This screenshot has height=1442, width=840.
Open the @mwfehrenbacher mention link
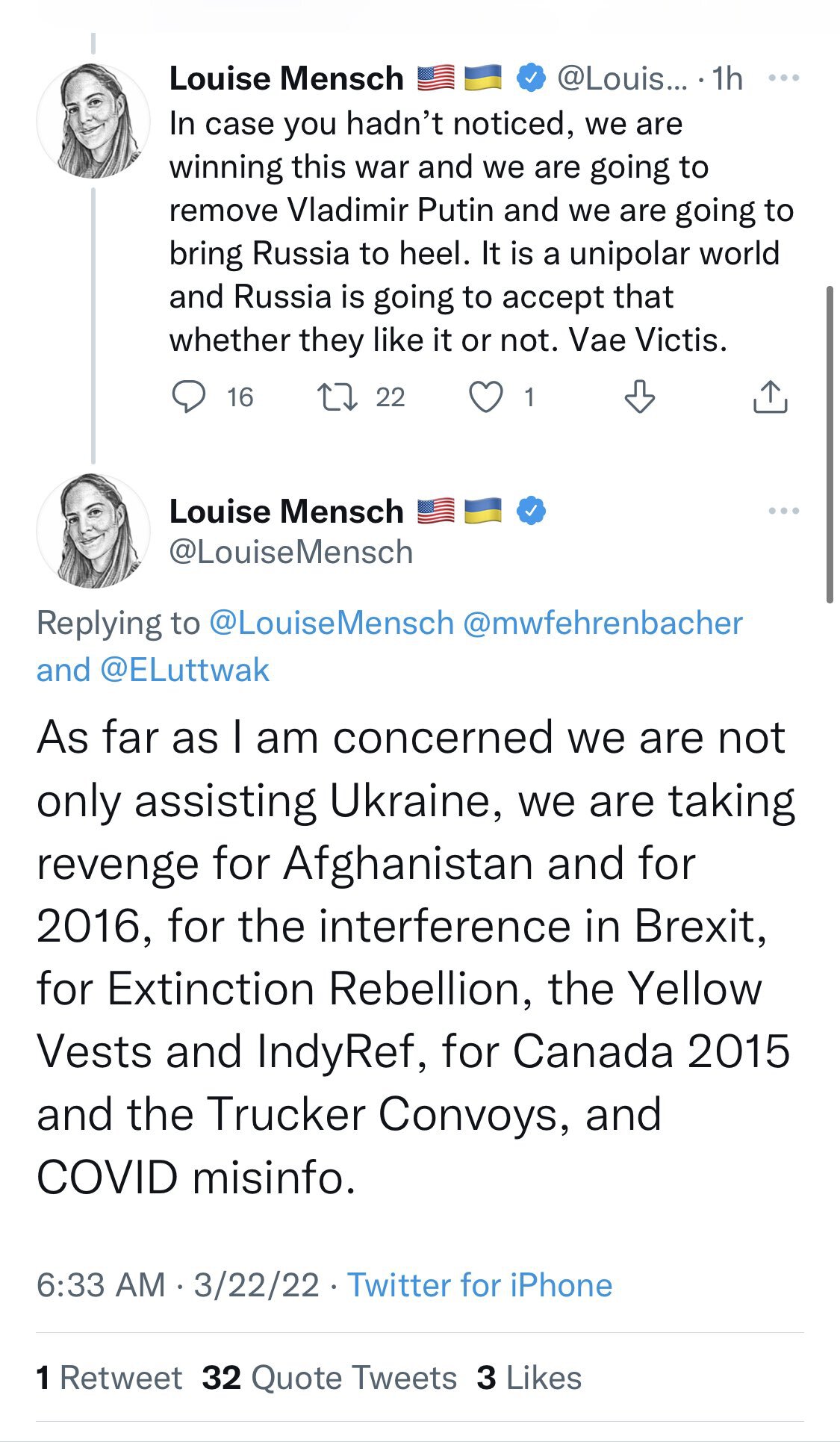coord(603,623)
